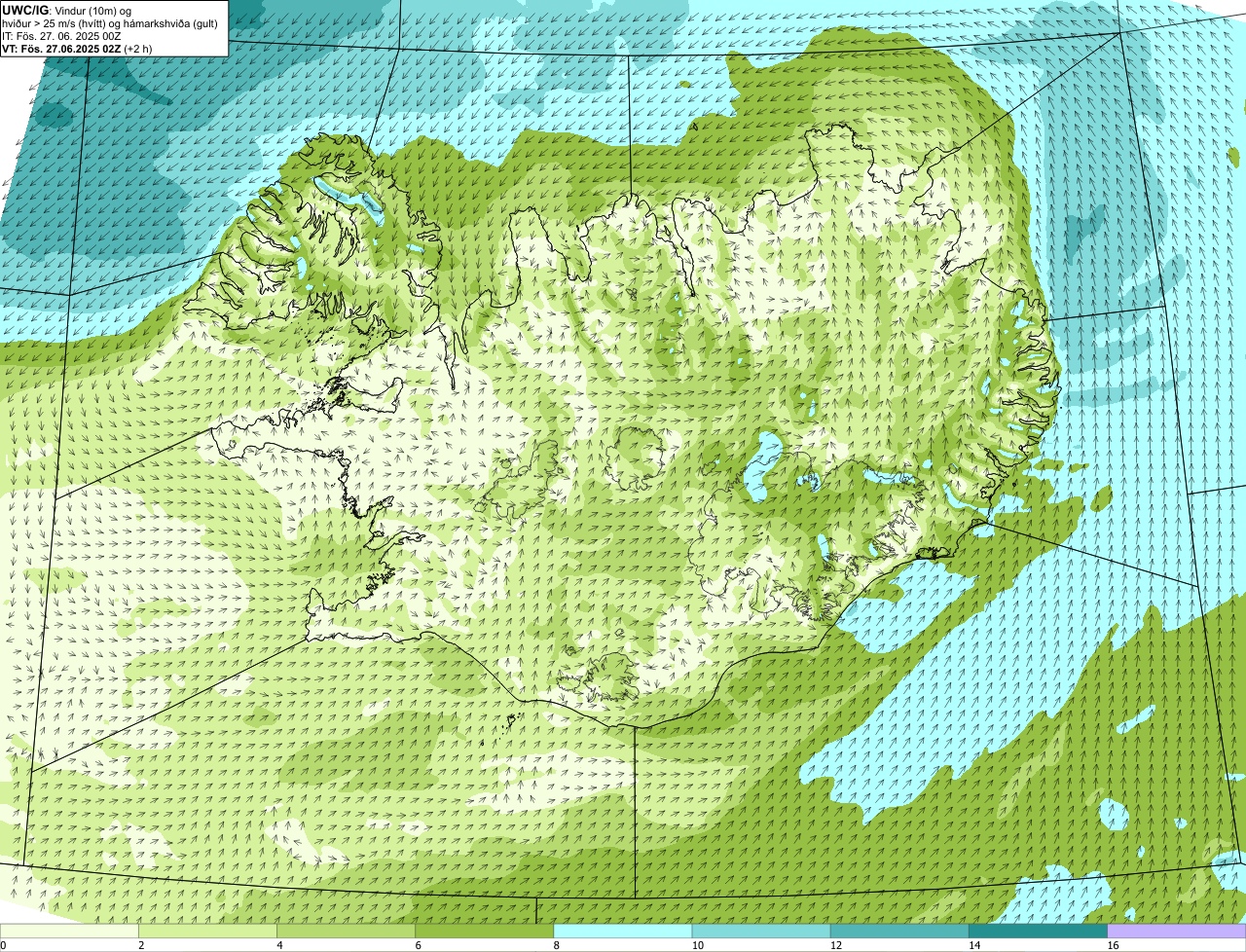Select the 0–2 m/s pale yellow color swatch
The width and height of the screenshot is (1246, 952).
70,931
